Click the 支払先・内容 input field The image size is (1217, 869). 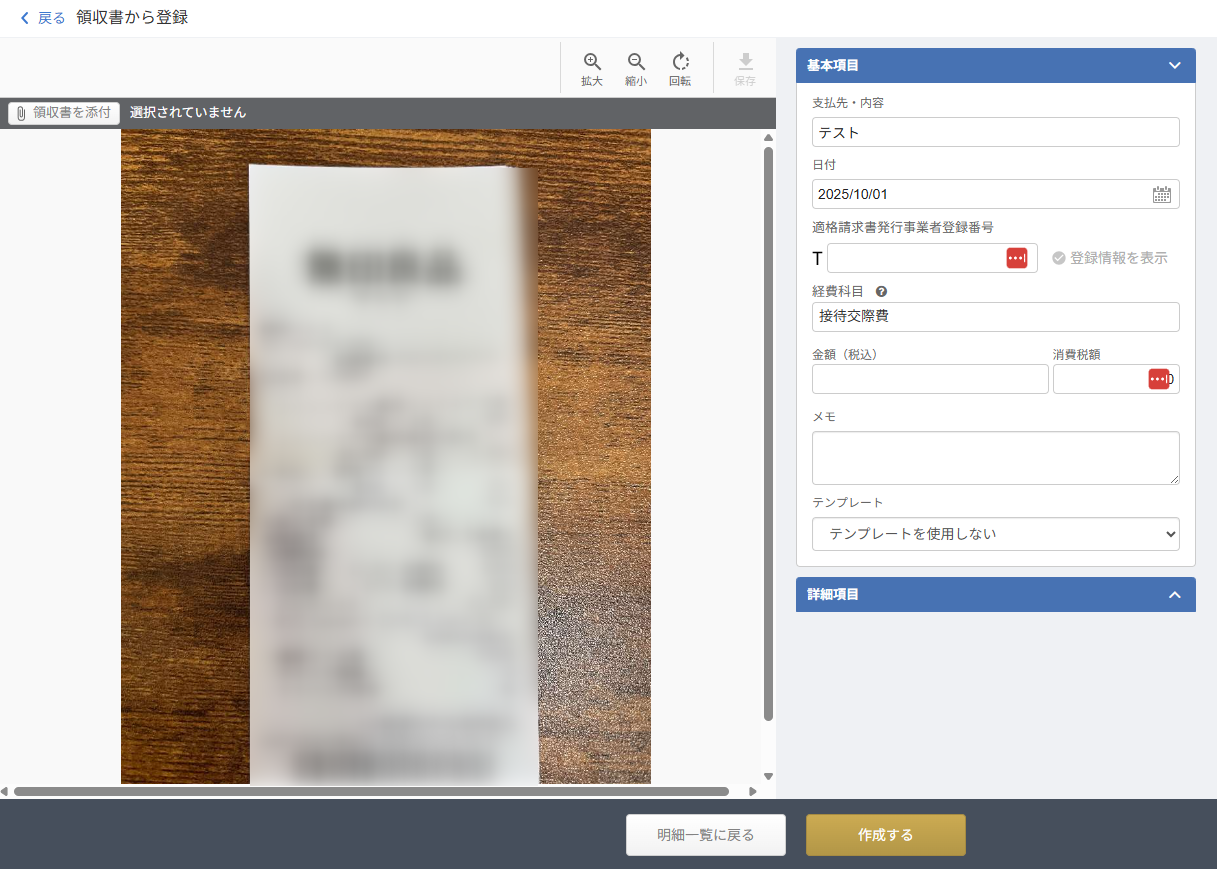(x=995, y=132)
